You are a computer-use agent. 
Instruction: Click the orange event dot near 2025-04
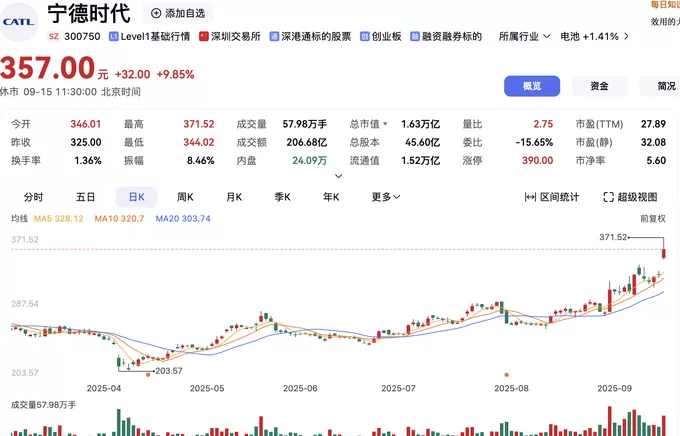pos(148,374)
